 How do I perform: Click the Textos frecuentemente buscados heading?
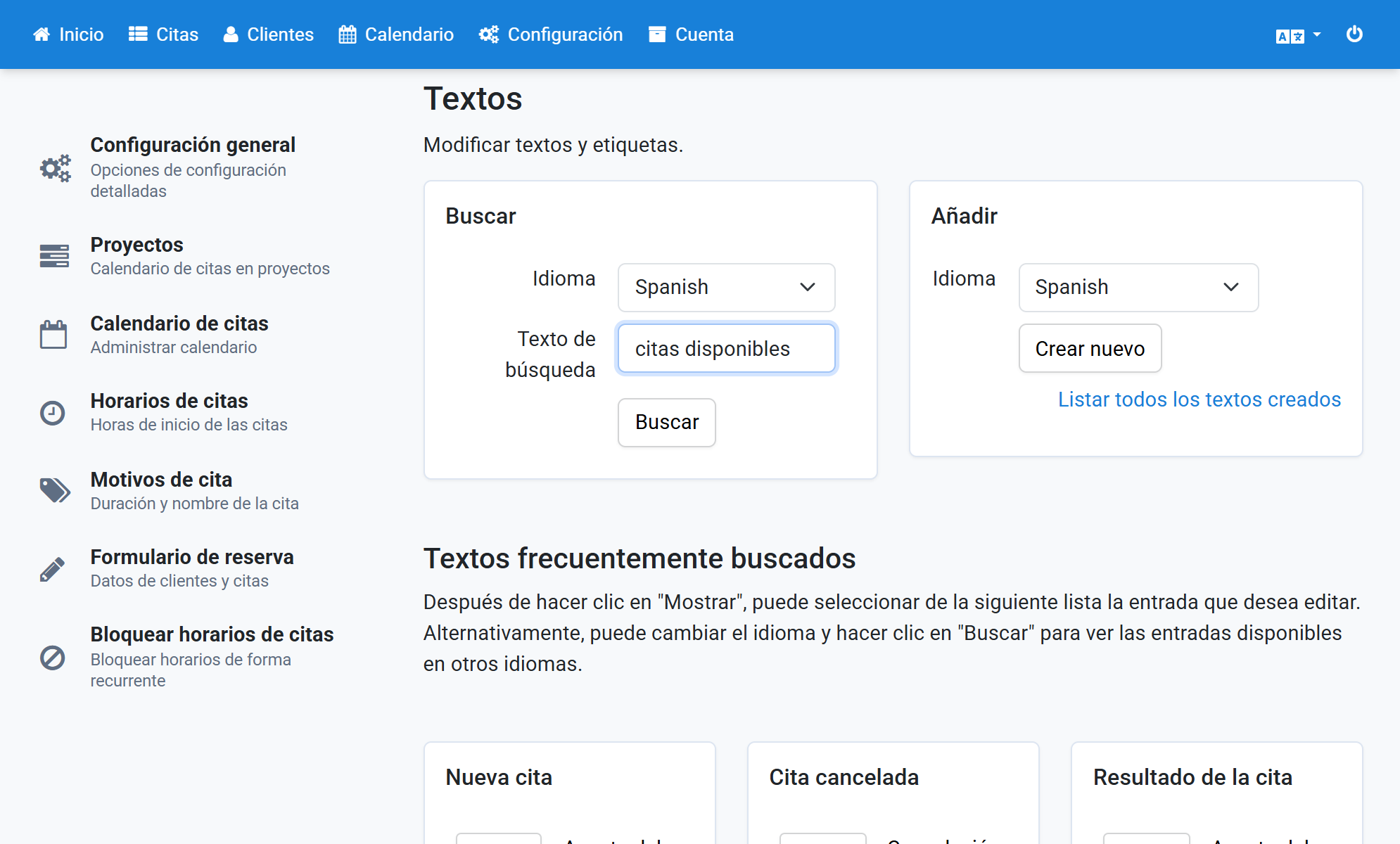click(x=639, y=558)
